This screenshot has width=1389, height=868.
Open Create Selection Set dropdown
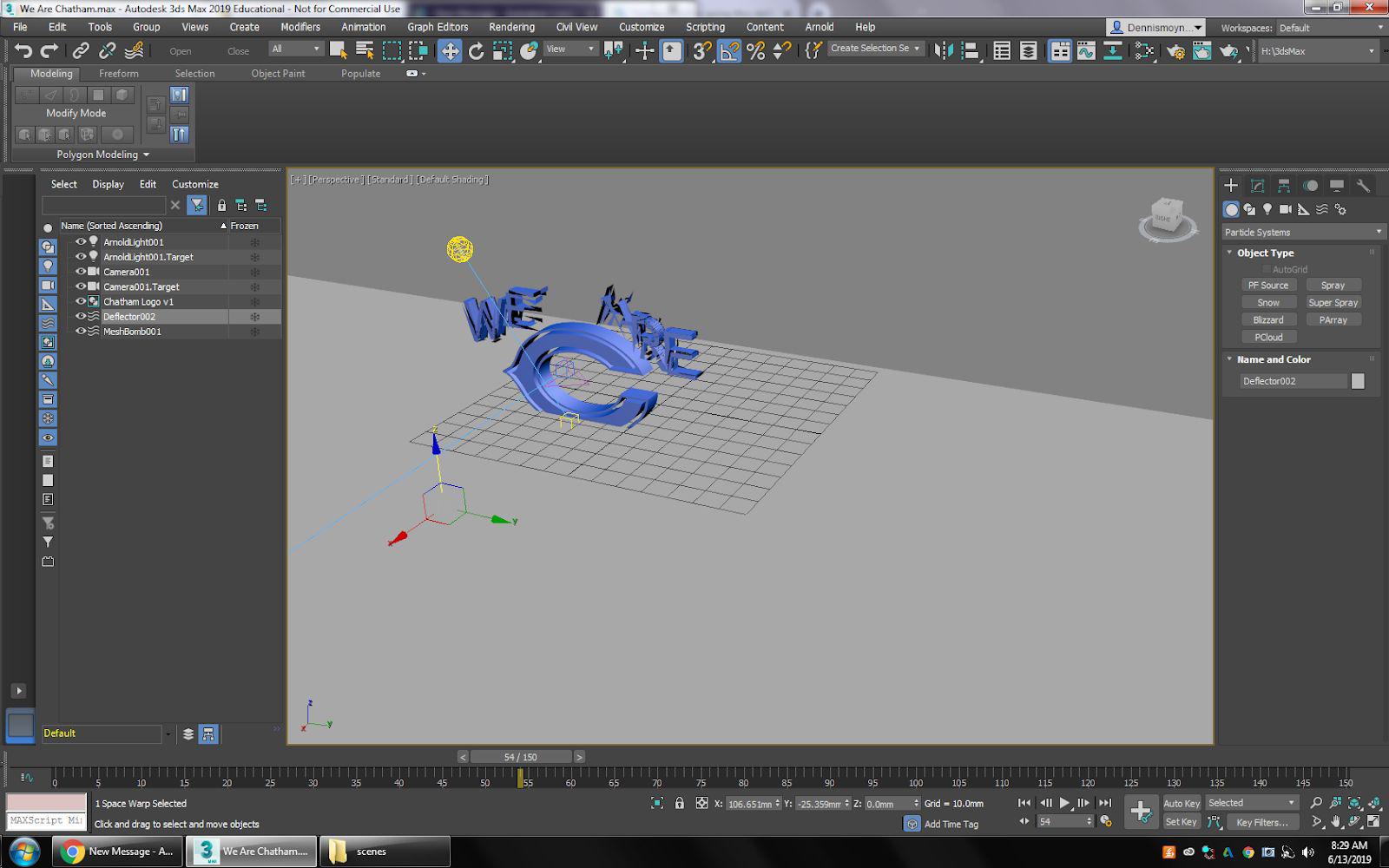click(875, 49)
